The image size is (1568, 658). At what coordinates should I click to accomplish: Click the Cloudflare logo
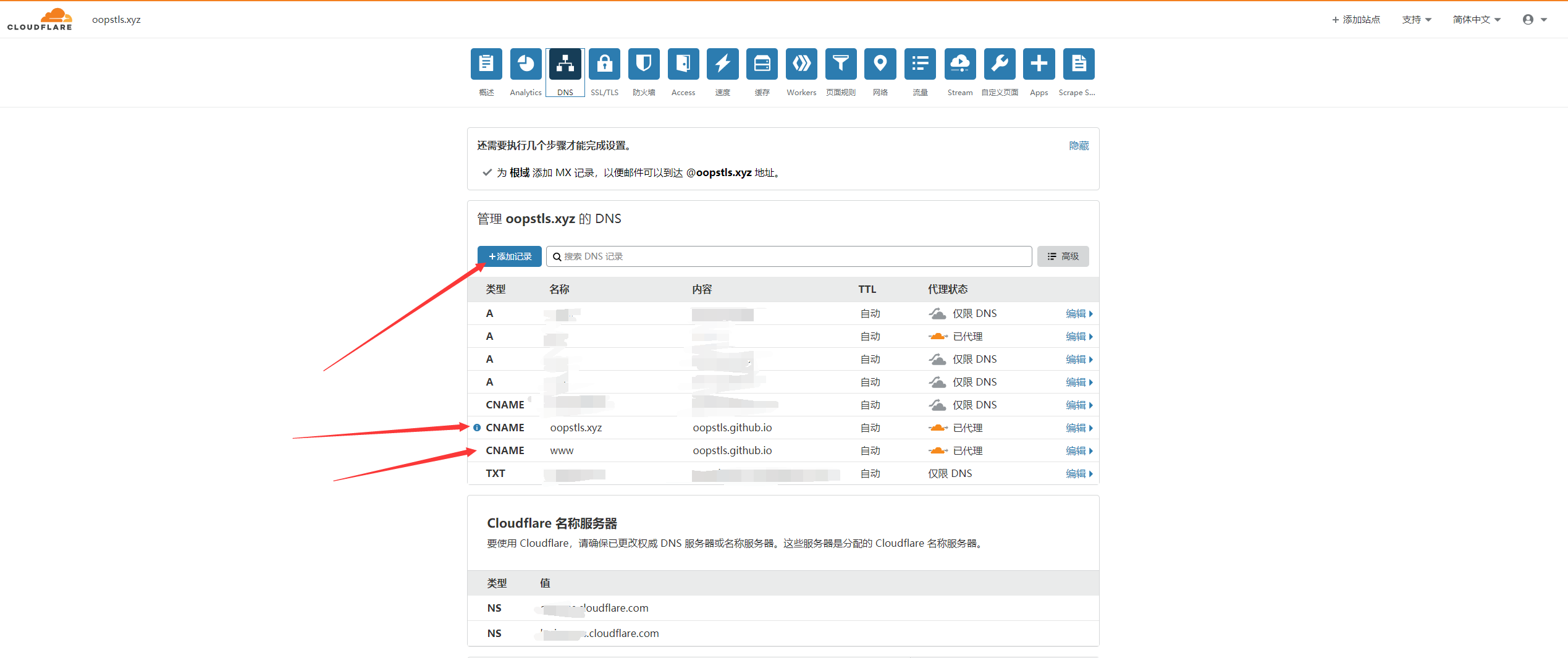40,19
